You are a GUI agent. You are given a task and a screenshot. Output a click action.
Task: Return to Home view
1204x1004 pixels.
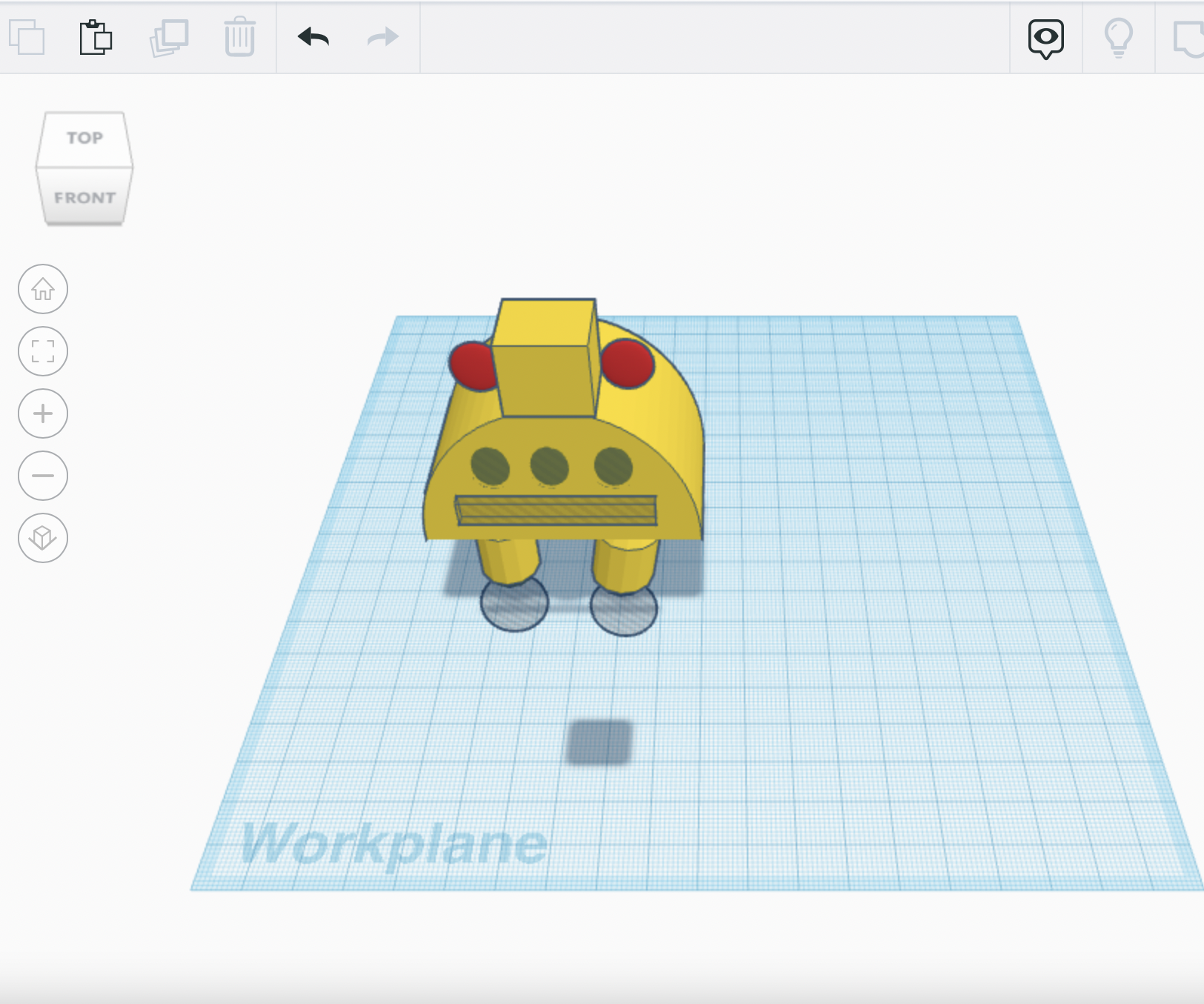[x=42, y=289]
